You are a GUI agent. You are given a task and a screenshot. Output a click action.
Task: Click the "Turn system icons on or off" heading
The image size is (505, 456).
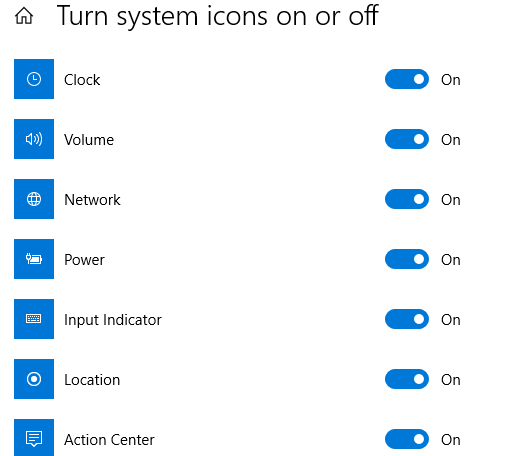coord(218,16)
